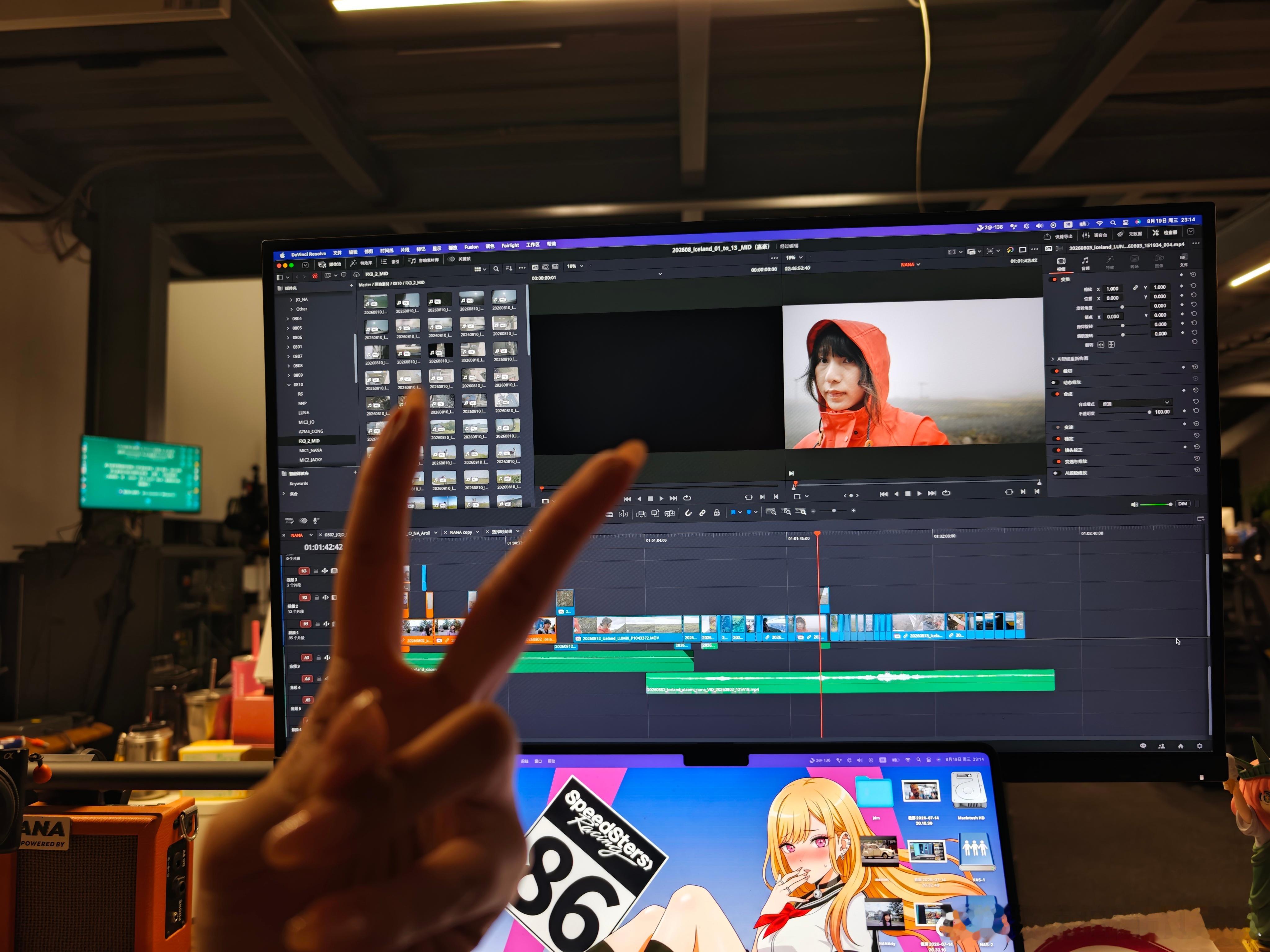Stop playback in the timeline viewer

[x=908, y=494]
